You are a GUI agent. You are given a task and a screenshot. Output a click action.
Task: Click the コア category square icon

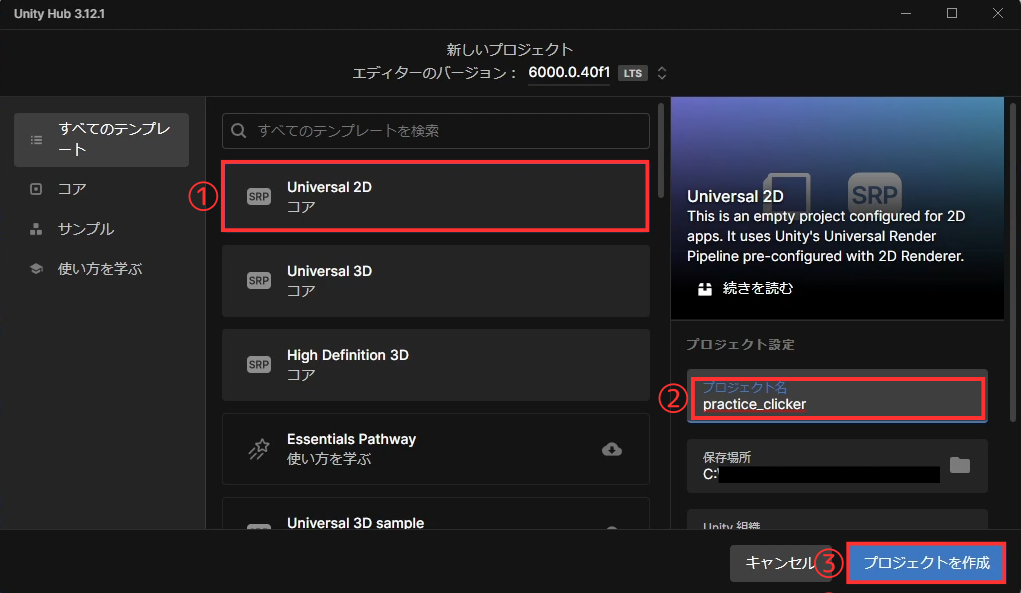(x=36, y=189)
